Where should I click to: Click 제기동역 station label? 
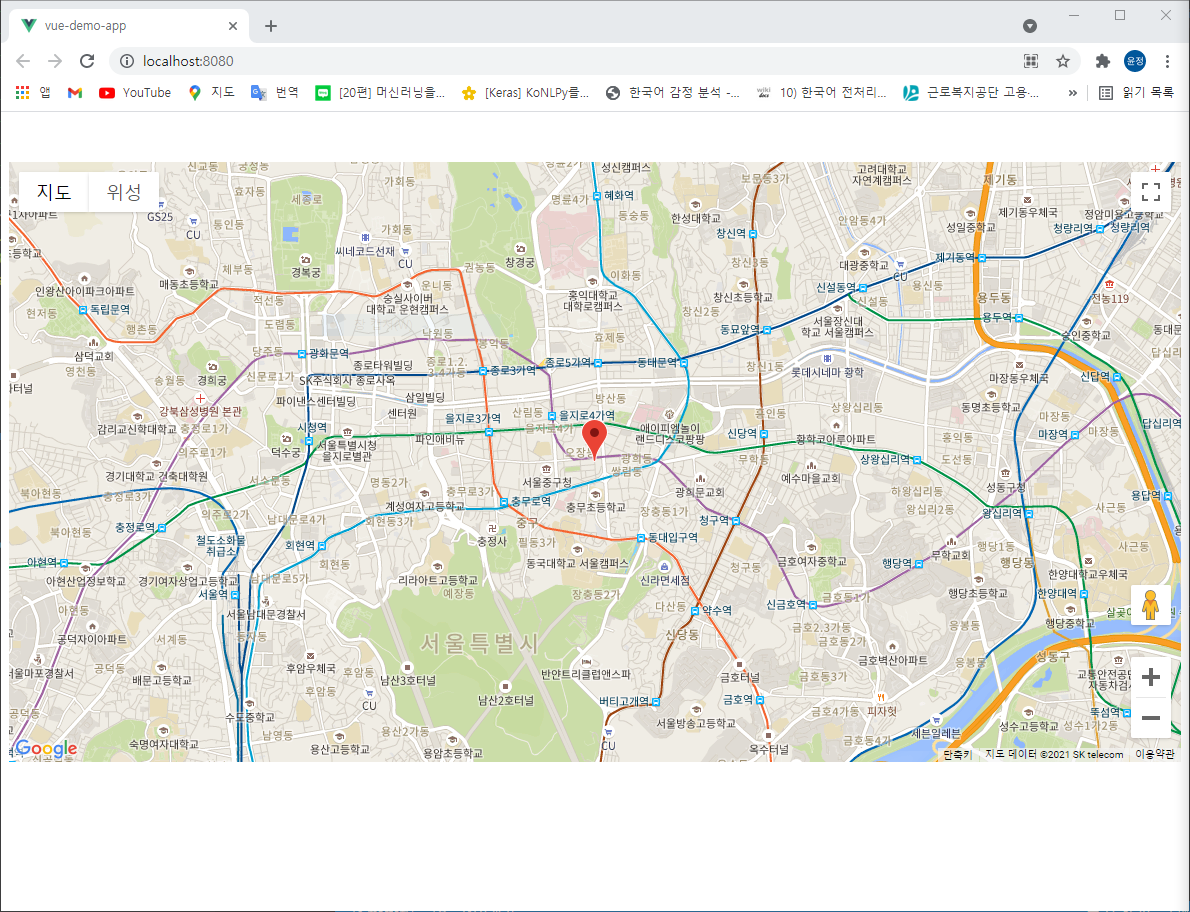click(955, 257)
